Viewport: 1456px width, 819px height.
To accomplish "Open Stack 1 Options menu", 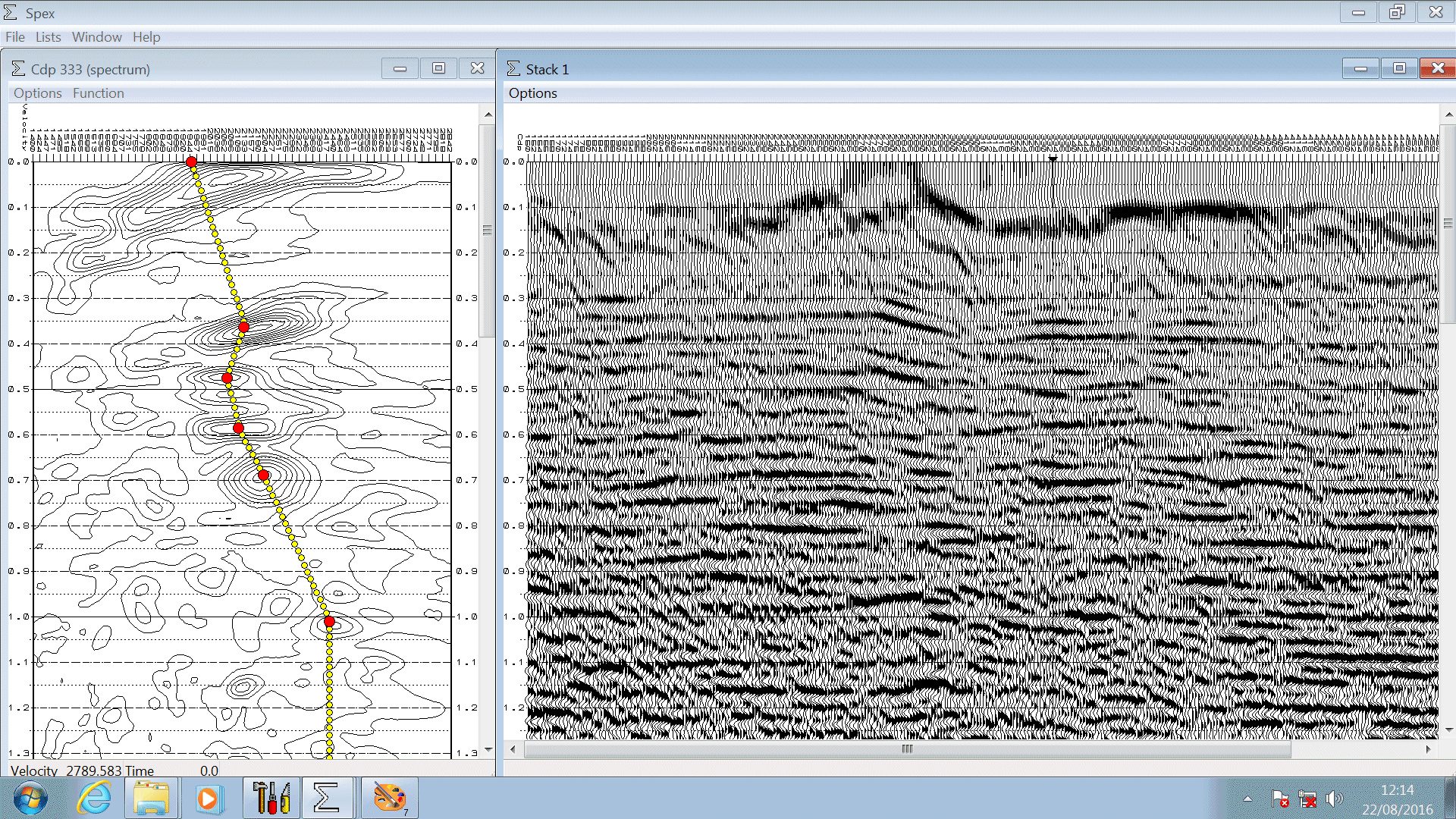I will tap(532, 93).
